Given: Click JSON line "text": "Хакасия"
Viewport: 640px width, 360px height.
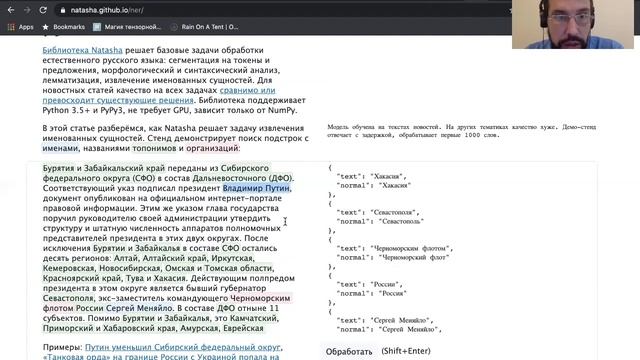Looking at the screenshot, I should [371, 177].
